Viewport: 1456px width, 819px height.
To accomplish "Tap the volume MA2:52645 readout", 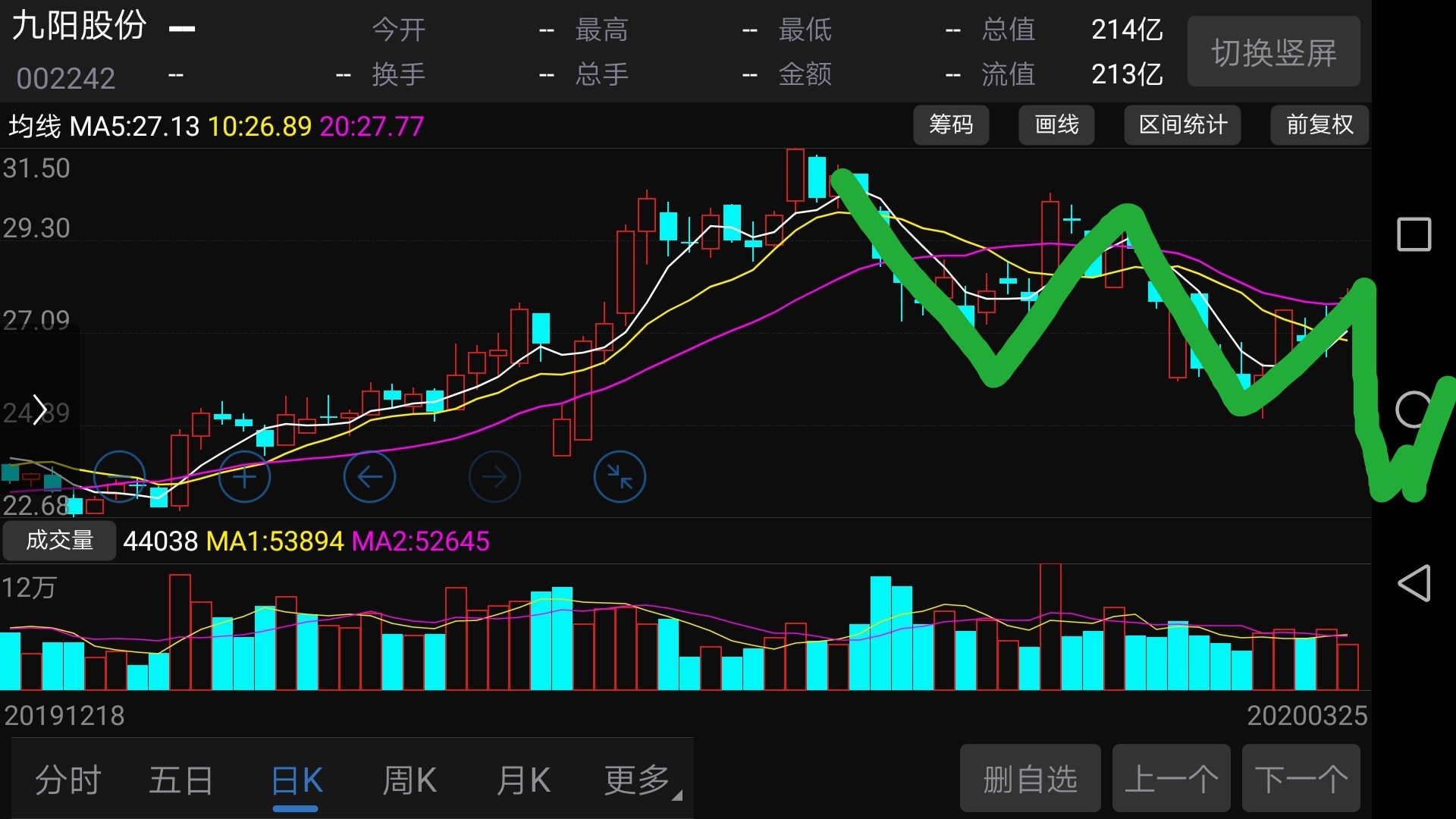I will coord(421,541).
